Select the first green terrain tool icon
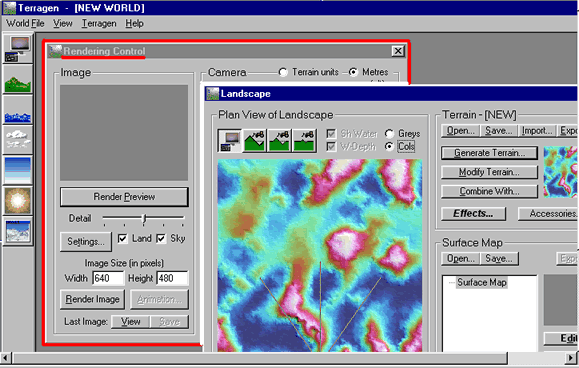The width and height of the screenshot is (579, 368). 254,140
